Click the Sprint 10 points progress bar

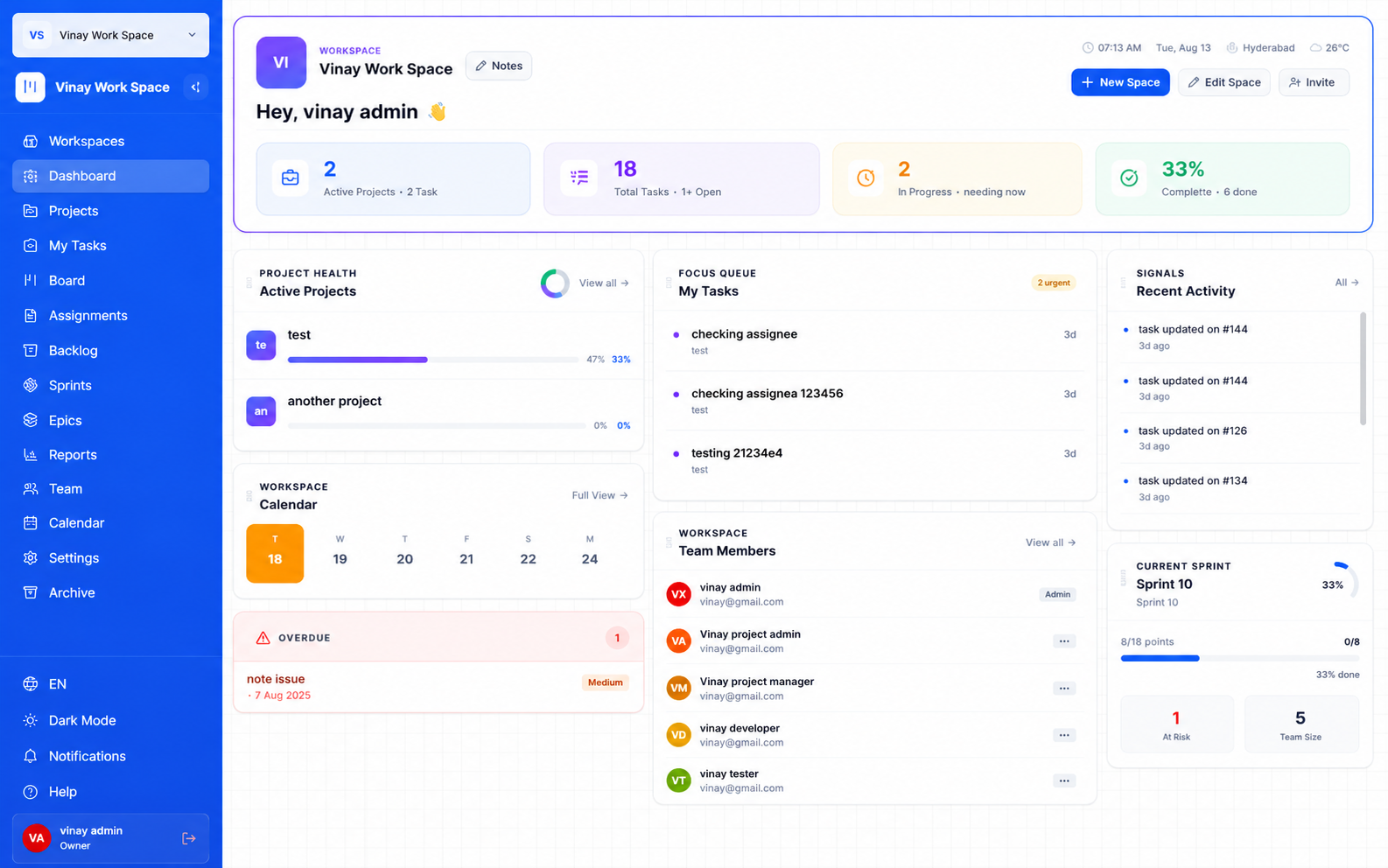pyautogui.click(x=1240, y=658)
